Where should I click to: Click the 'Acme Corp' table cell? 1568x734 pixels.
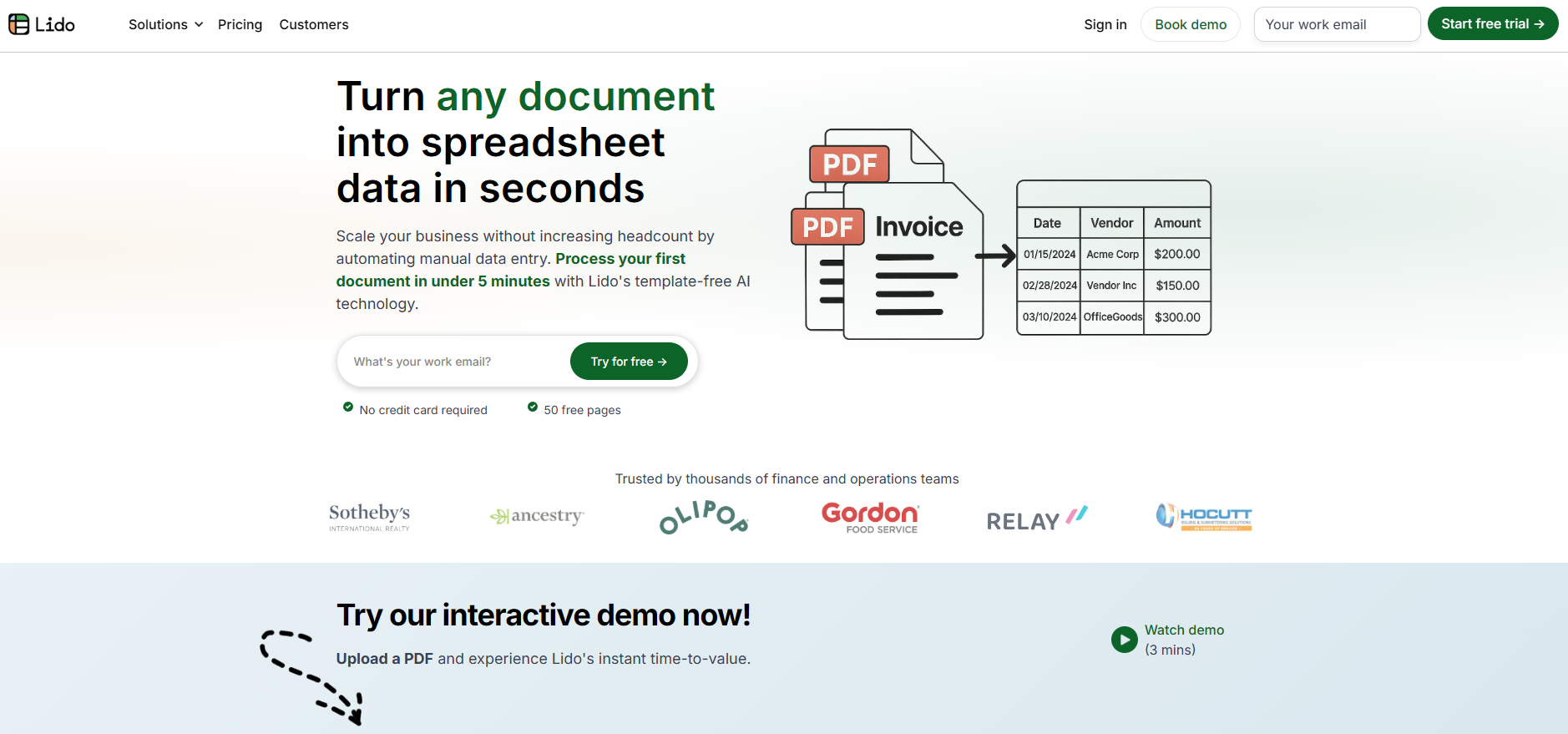[1112, 254]
